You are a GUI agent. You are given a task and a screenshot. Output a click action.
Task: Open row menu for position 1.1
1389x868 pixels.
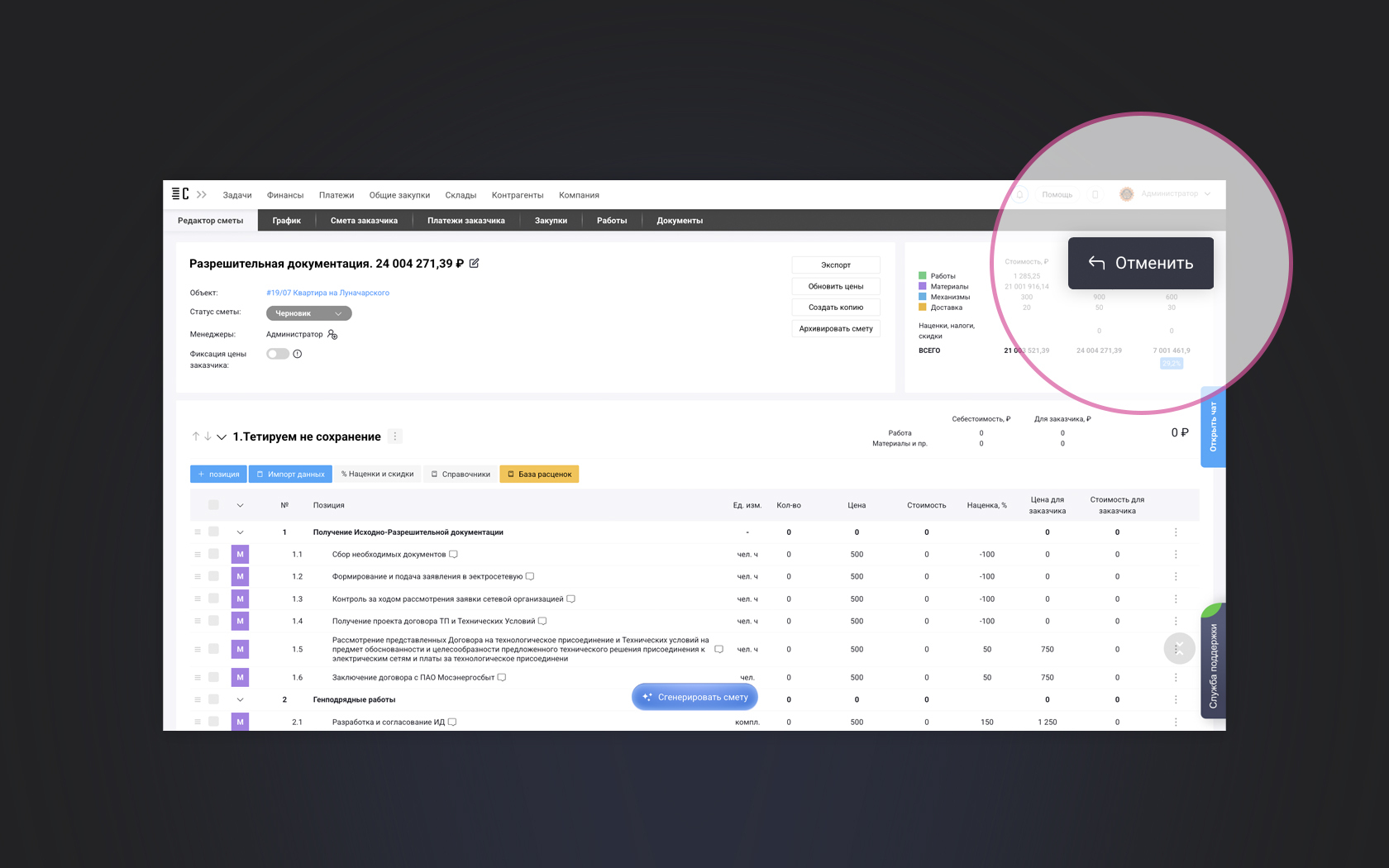tap(1176, 555)
